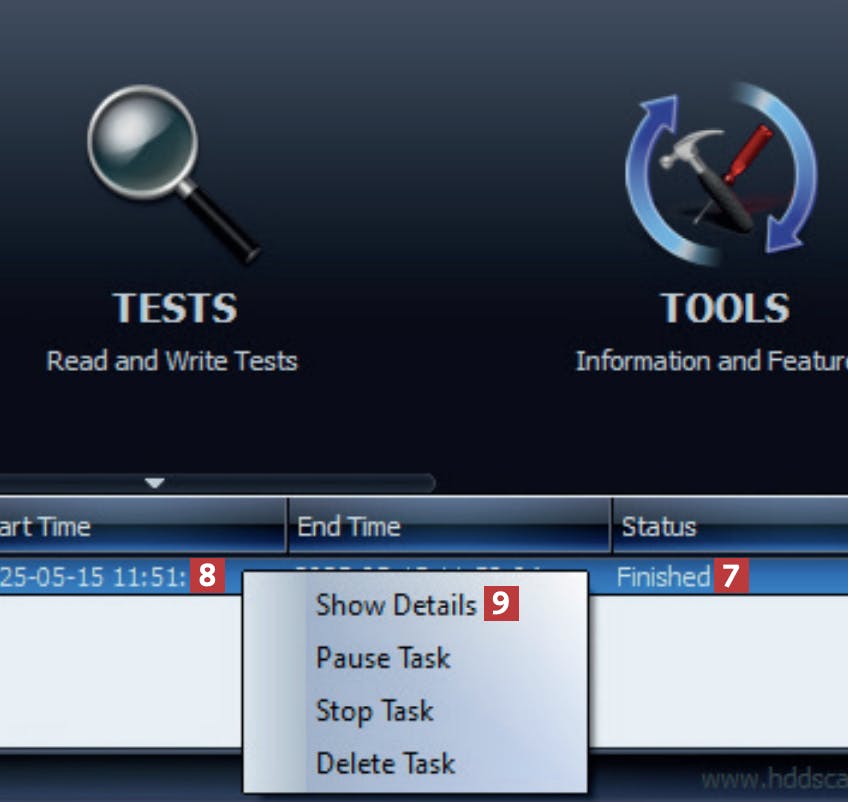The width and height of the screenshot is (848, 802).
Task: Sort tasks by Start Time column header
Action: 143,526
